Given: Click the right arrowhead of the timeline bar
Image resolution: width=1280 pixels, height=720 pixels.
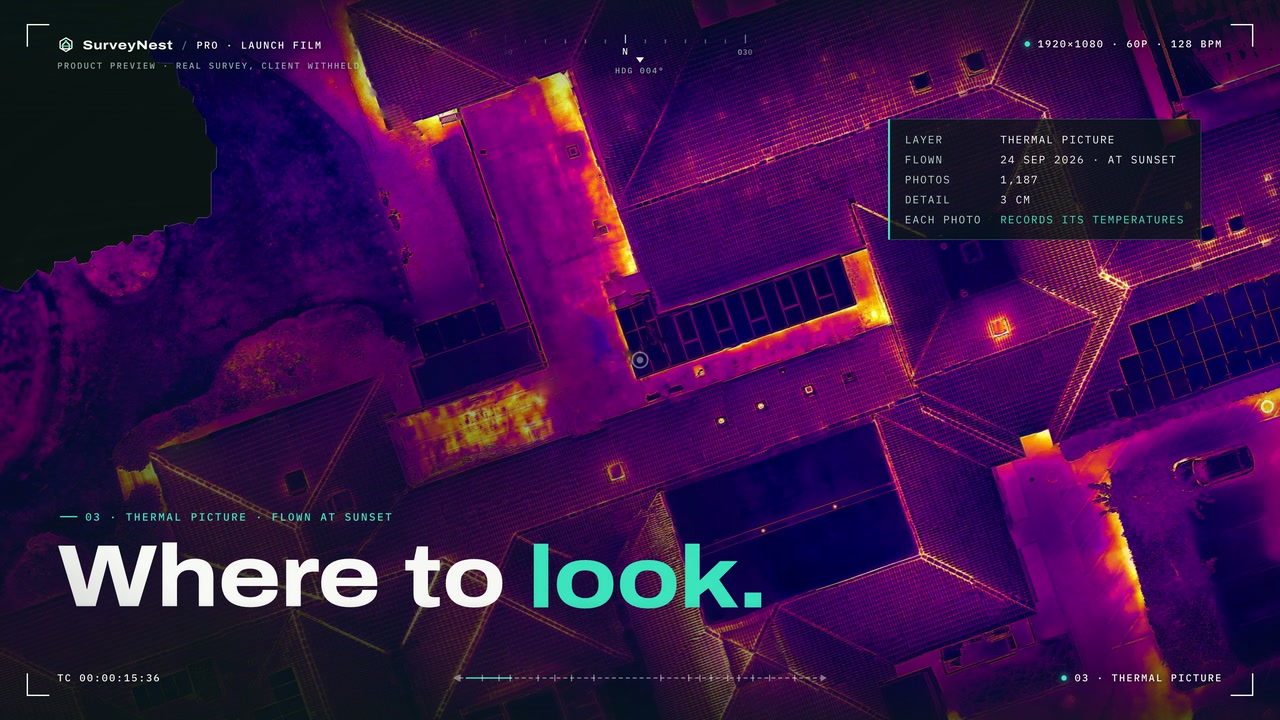Looking at the screenshot, I should pos(823,678).
